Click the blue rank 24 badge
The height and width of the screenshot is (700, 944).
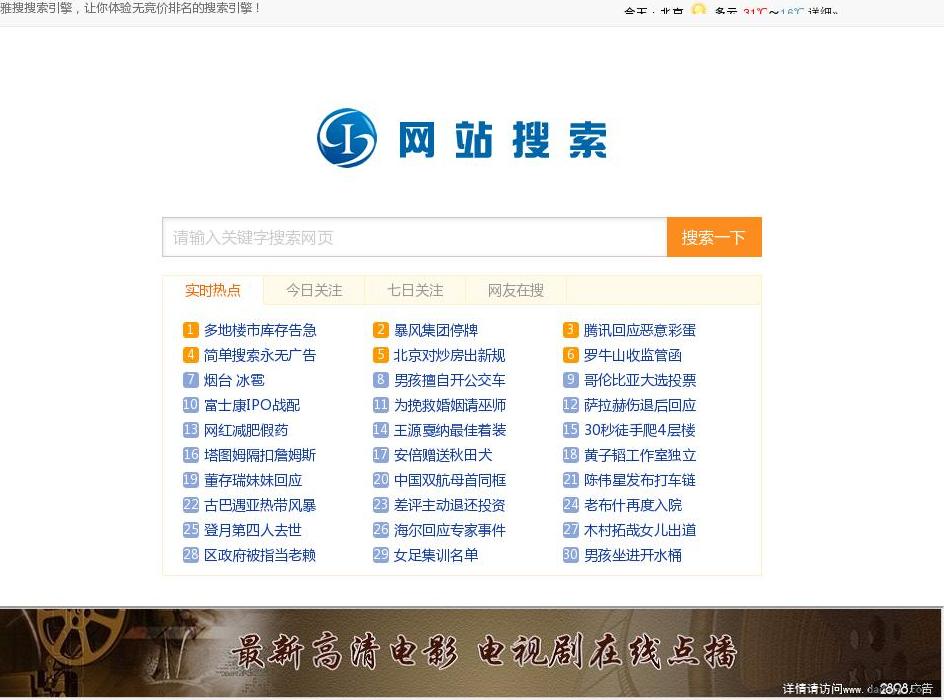click(x=570, y=504)
